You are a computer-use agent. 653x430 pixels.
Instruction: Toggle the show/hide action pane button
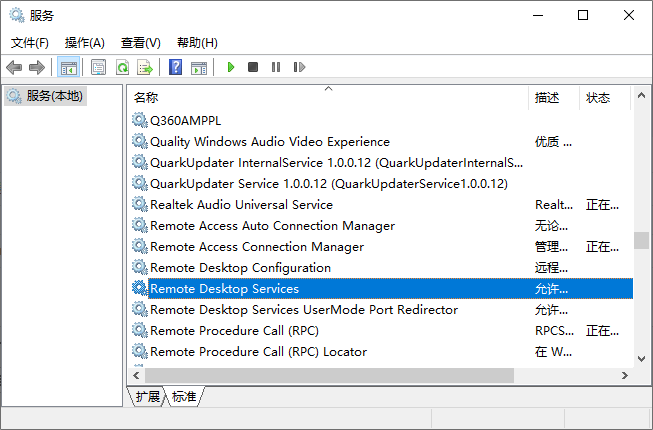click(x=198, y=67)
